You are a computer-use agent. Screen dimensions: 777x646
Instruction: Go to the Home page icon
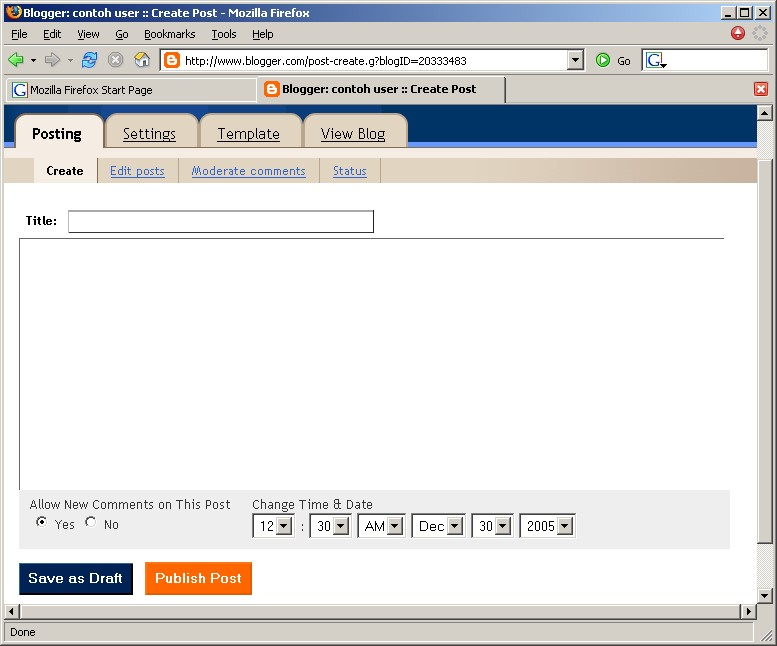click(142, 60)
